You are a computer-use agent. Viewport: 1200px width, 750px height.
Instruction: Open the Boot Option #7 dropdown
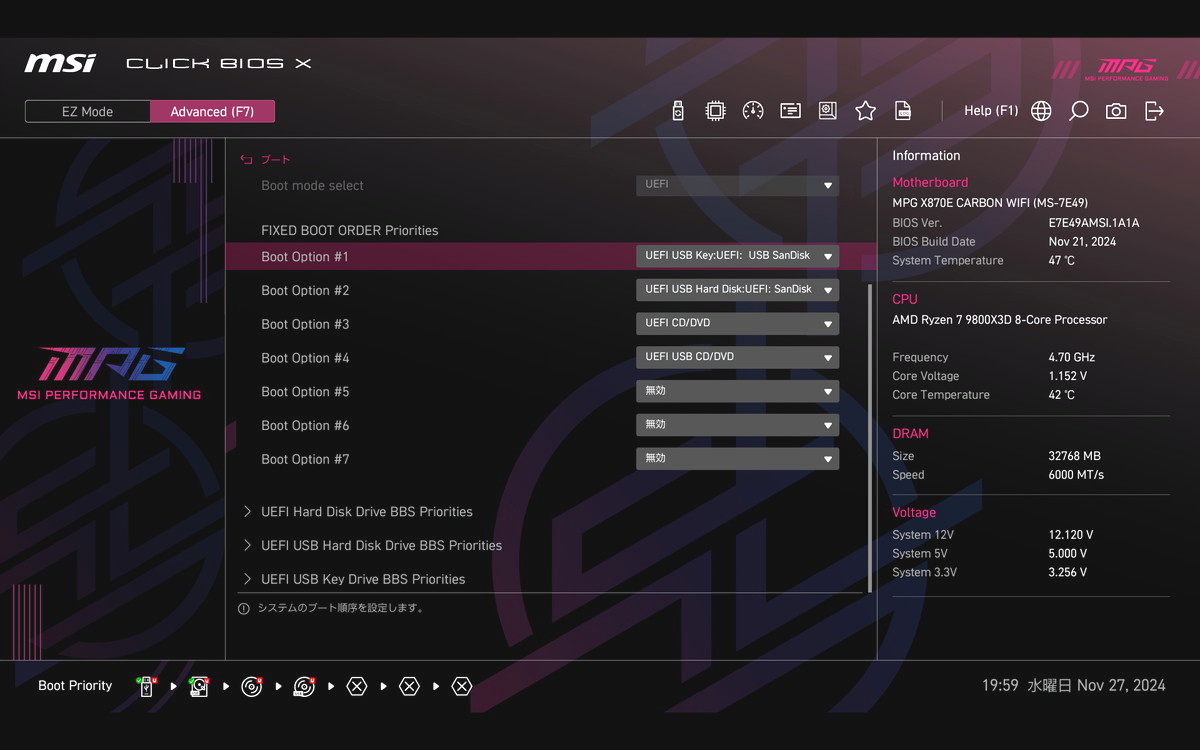tap(737, 459)
